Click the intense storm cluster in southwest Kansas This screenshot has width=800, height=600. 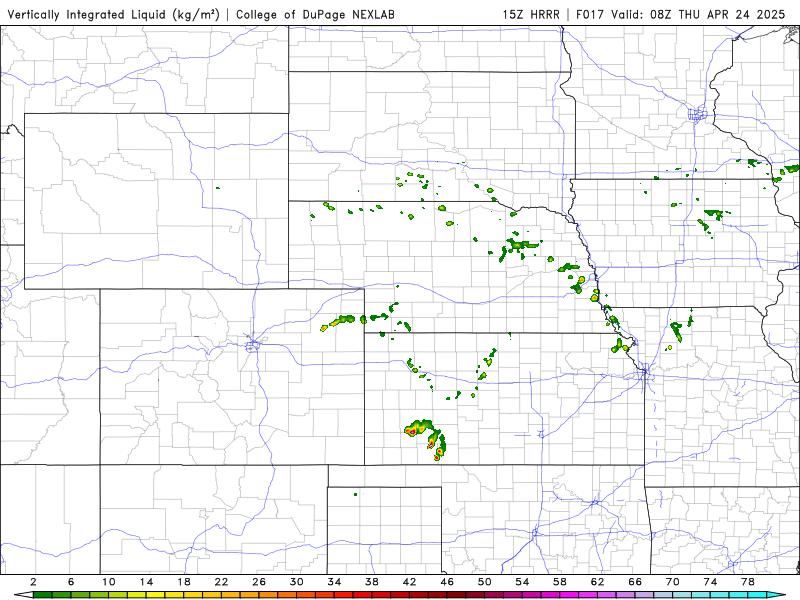point(426,439)
